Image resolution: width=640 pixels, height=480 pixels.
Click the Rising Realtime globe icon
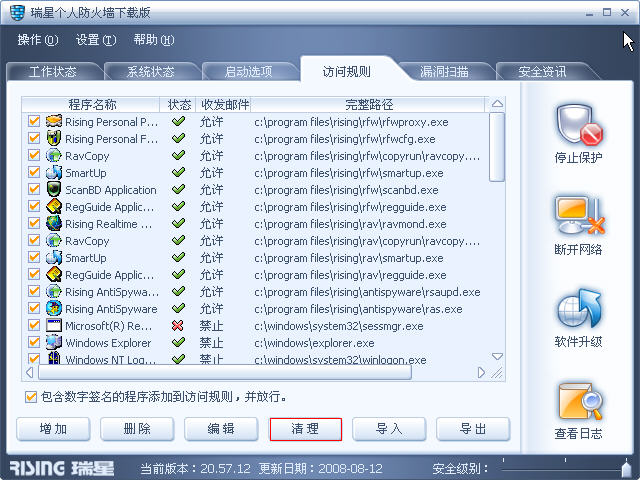(x=54, y=223)
